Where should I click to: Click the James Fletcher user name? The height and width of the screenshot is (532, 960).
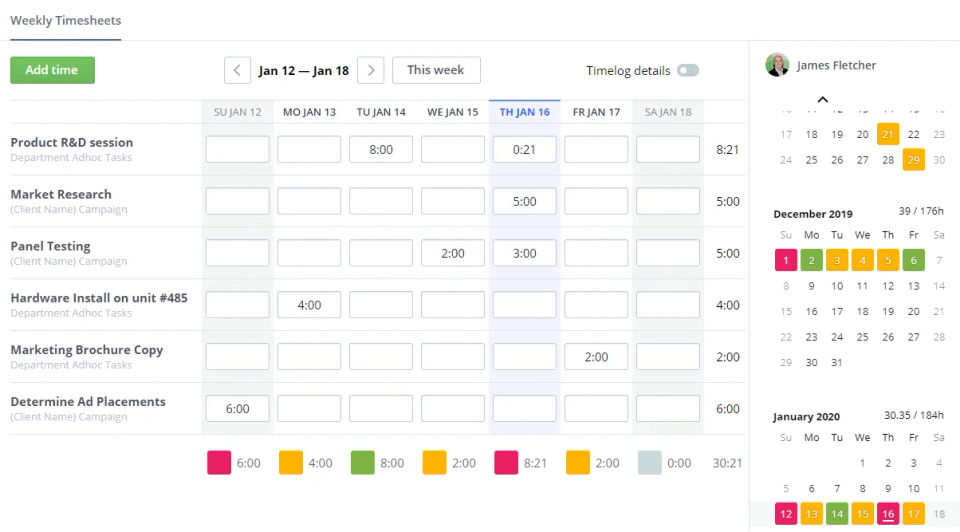click(836, 66)
